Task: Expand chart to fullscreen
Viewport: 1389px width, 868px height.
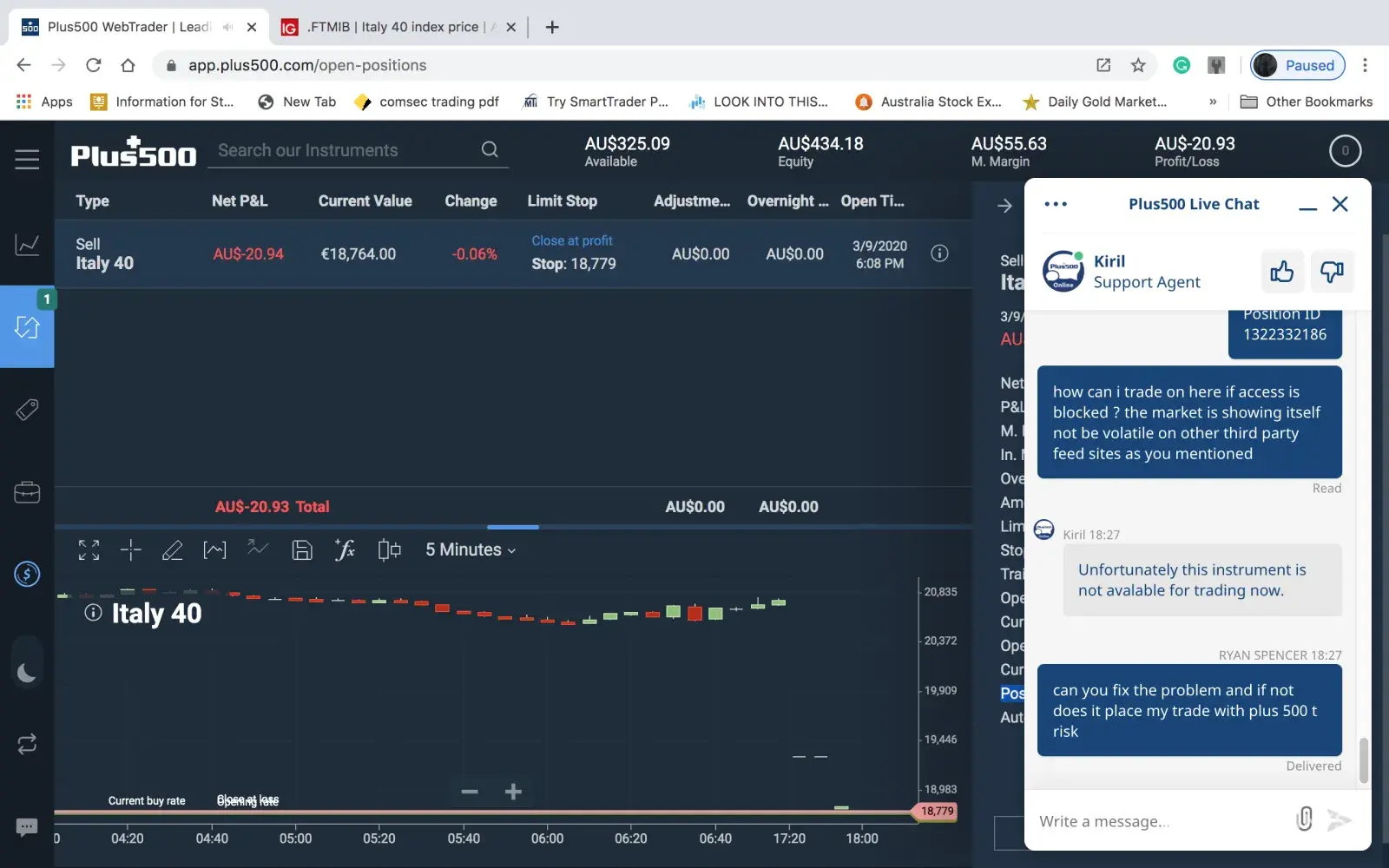Action: click(x=89, y=549)
